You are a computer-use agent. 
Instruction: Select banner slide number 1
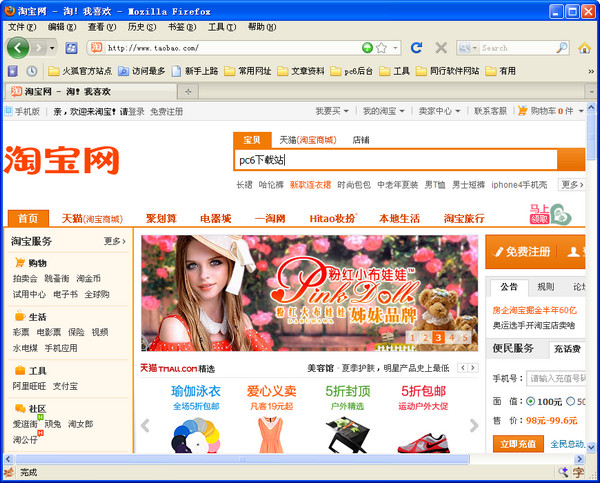click(x=412, y=338)
